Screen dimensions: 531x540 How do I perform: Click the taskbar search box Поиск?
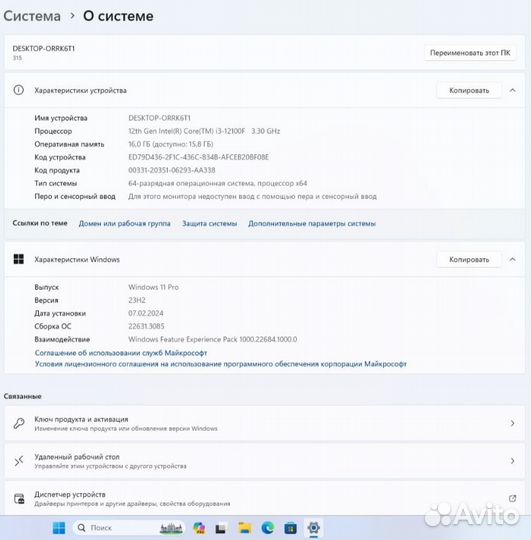tap(128, 528)
